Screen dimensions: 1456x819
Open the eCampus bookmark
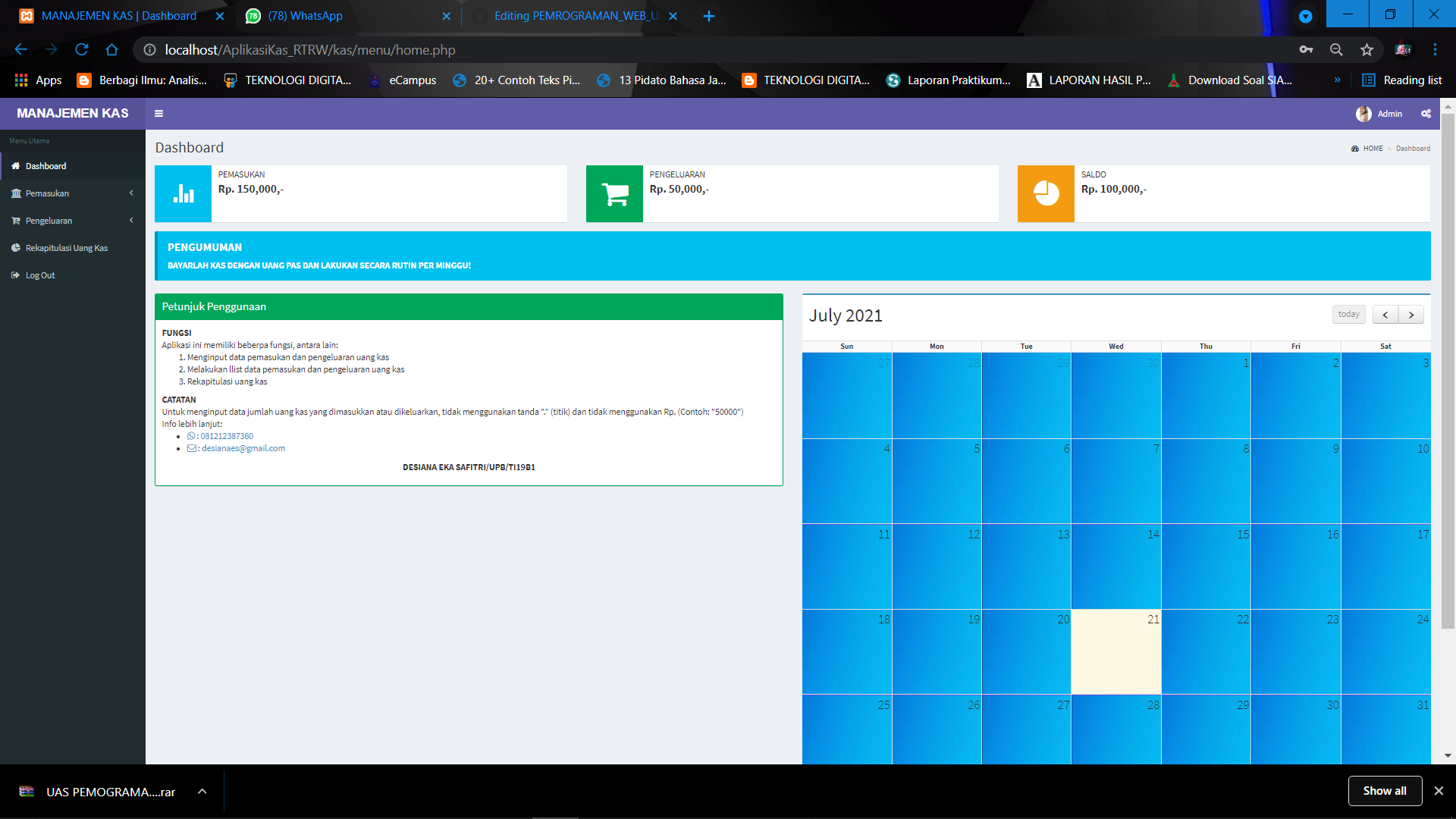click(403, 80)
